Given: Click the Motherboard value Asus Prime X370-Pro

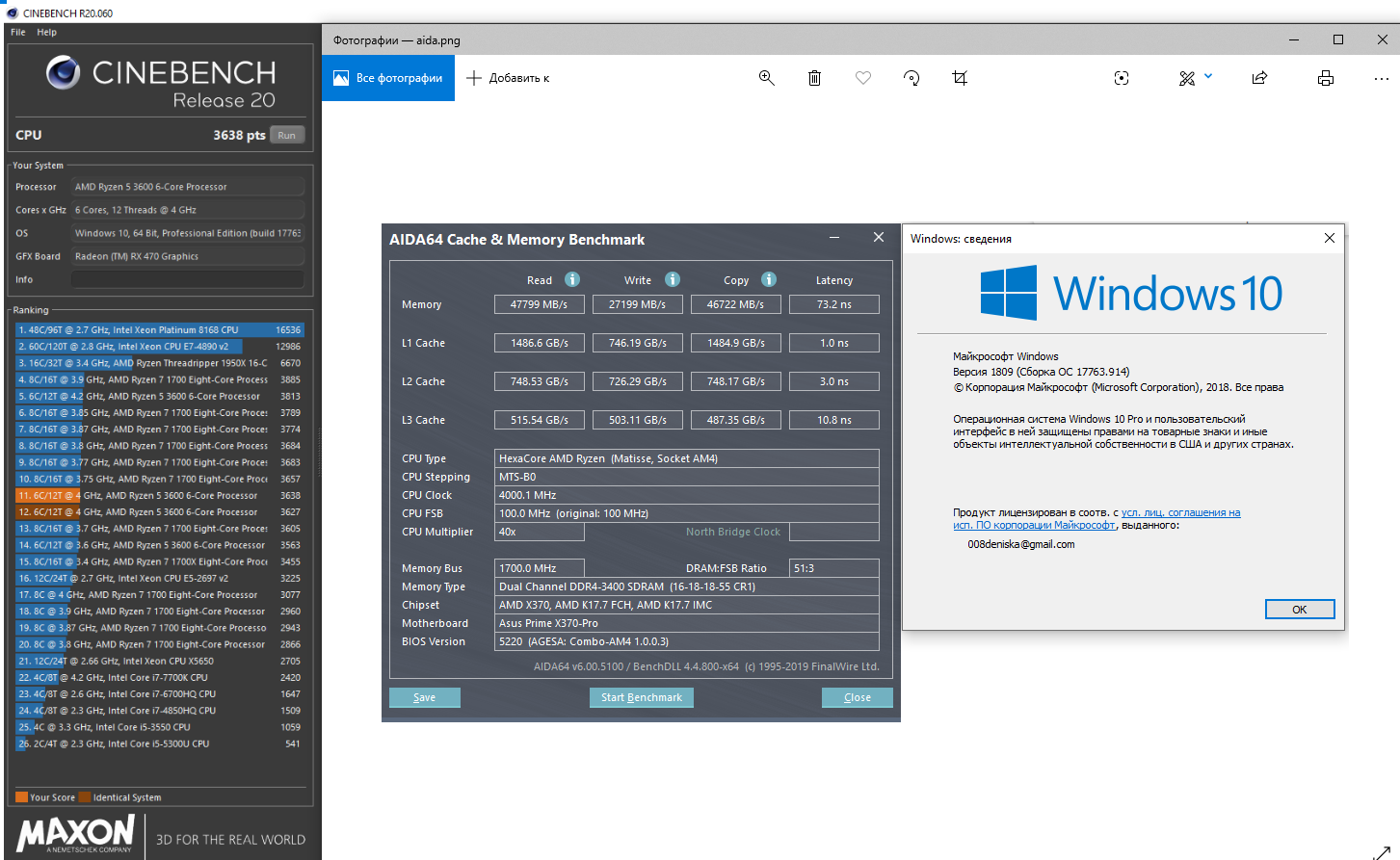Looking at the screenshot, I should point(687,623).
